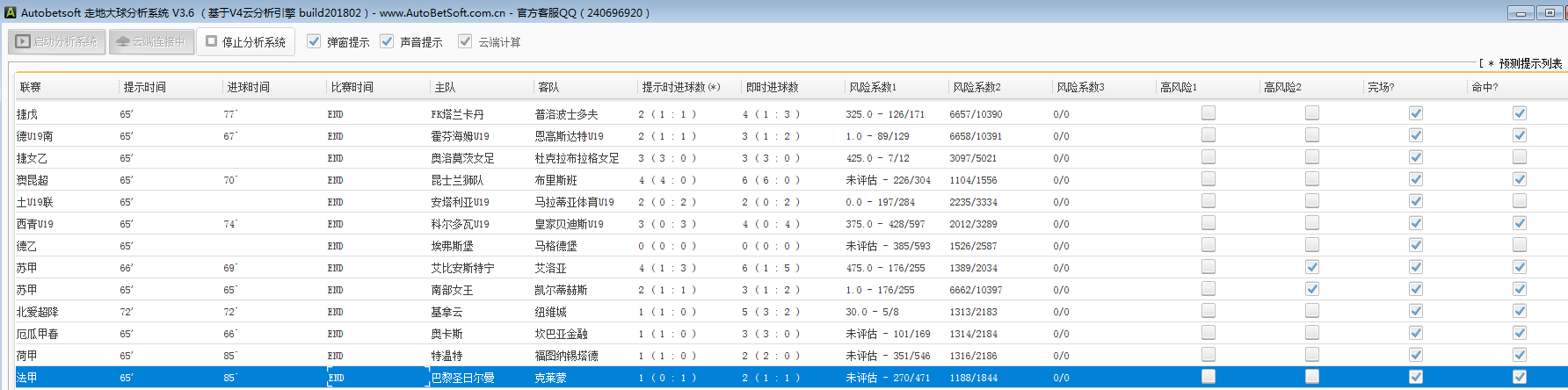Sort by the 联赛 league column header
This screenshot has width=1568, height=390.
[x=31, y=87]
